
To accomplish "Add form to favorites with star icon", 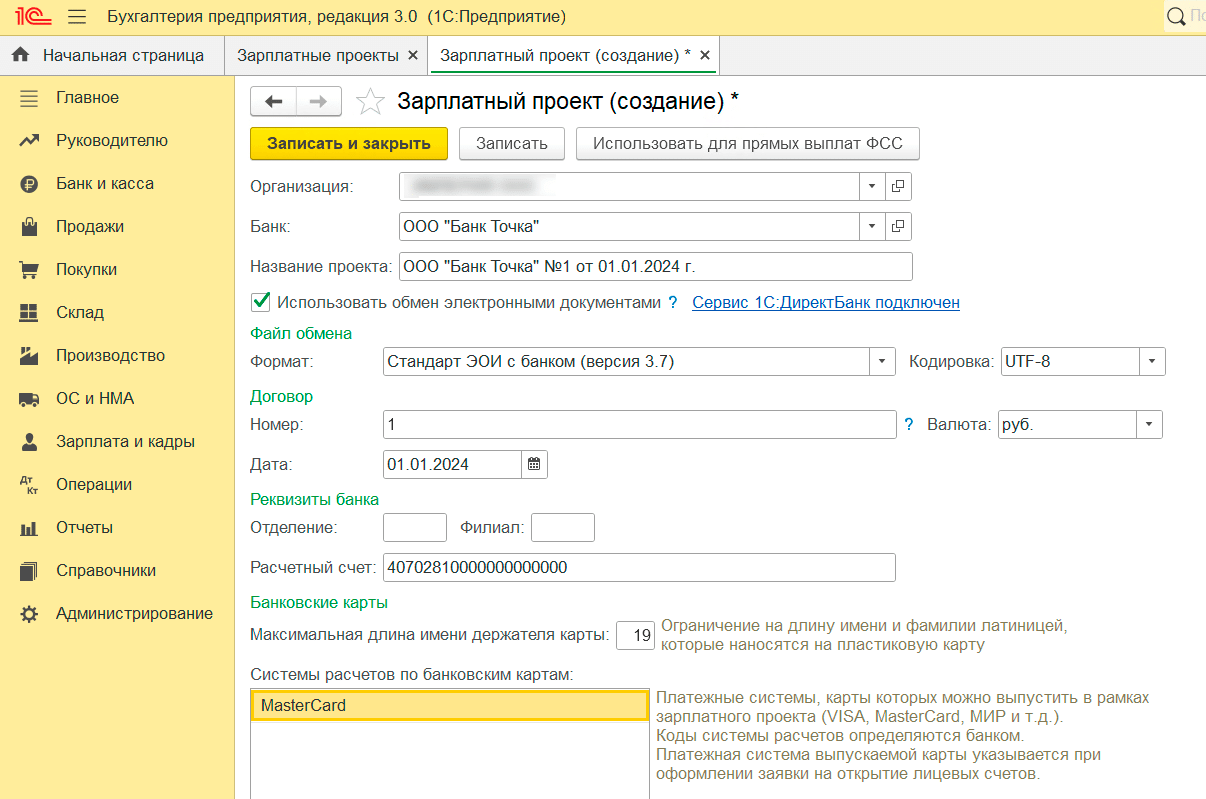I will [370, 102].
